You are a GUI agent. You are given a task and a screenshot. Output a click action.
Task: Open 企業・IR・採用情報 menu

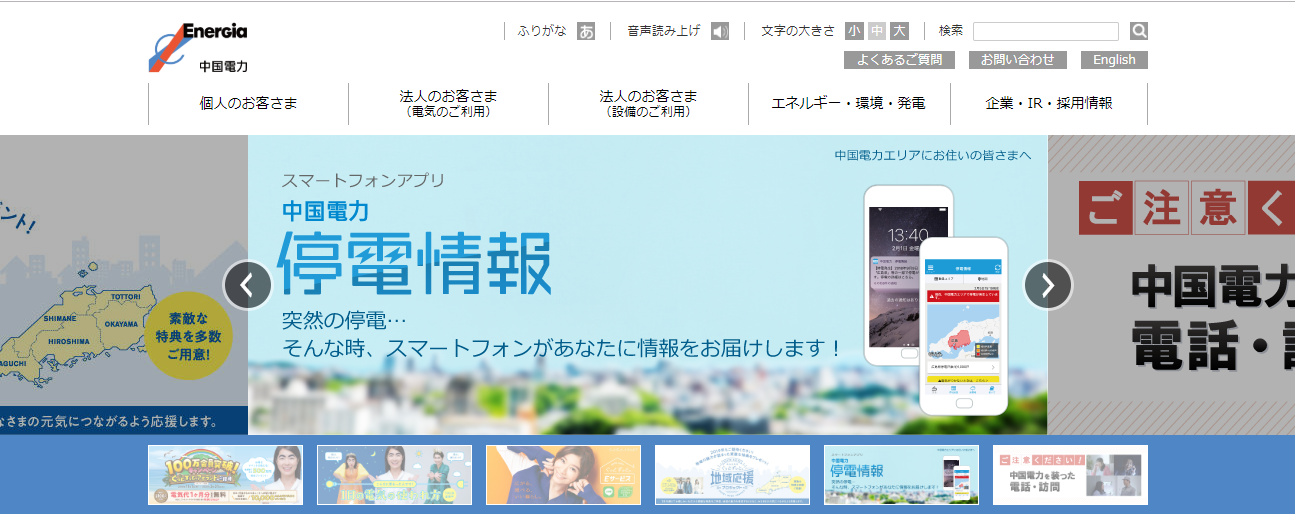coord(1049,103)
